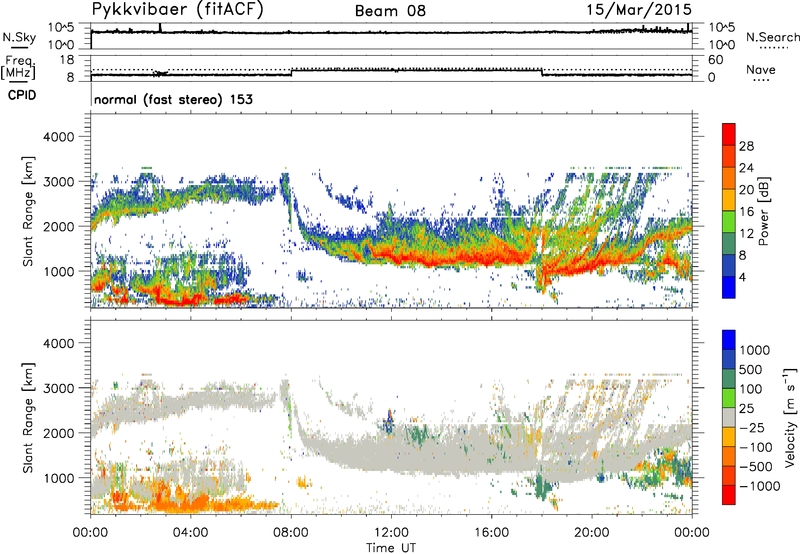Click the "60" tick beside the Nave axis
The image size is (800, 554).
pyautogui.click(x=715, y=60)
